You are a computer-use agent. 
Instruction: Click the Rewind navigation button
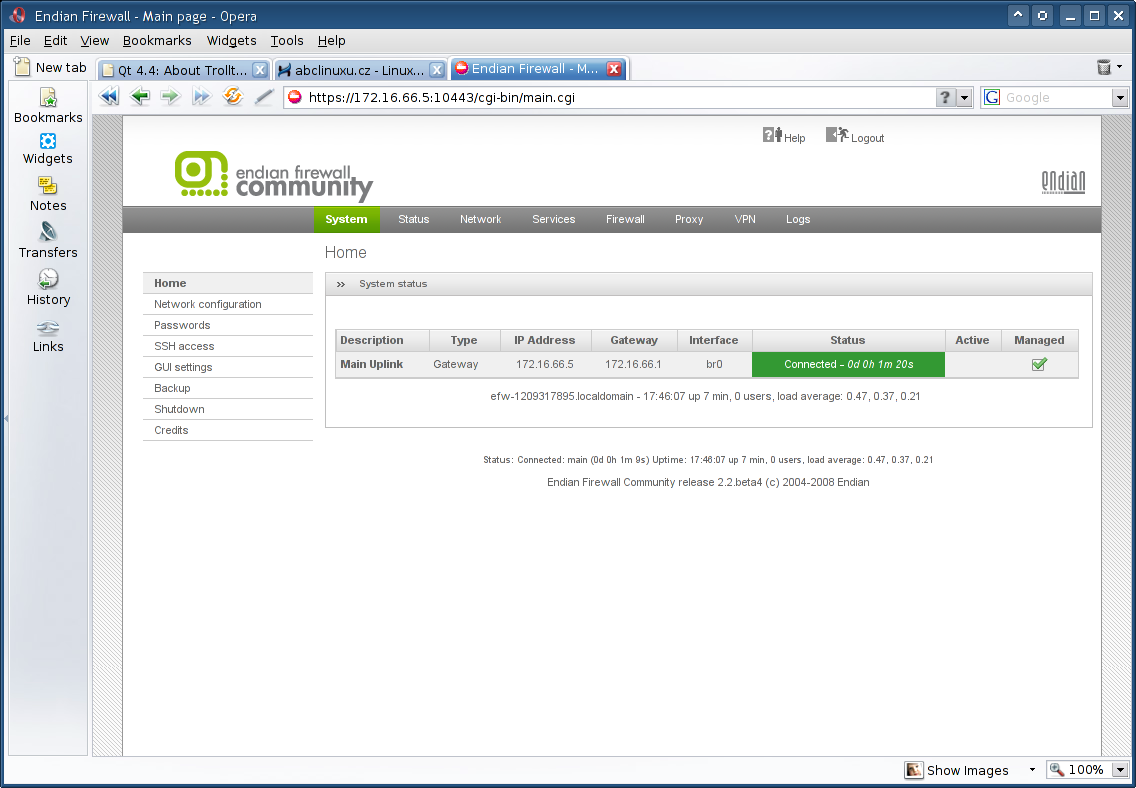pyautogui.click(x=109, y=96)
